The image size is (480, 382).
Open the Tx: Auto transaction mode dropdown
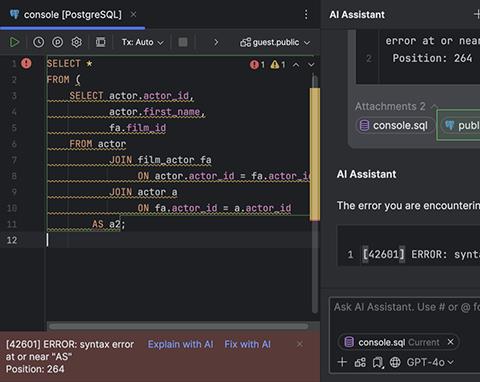[x=143, y=42]
